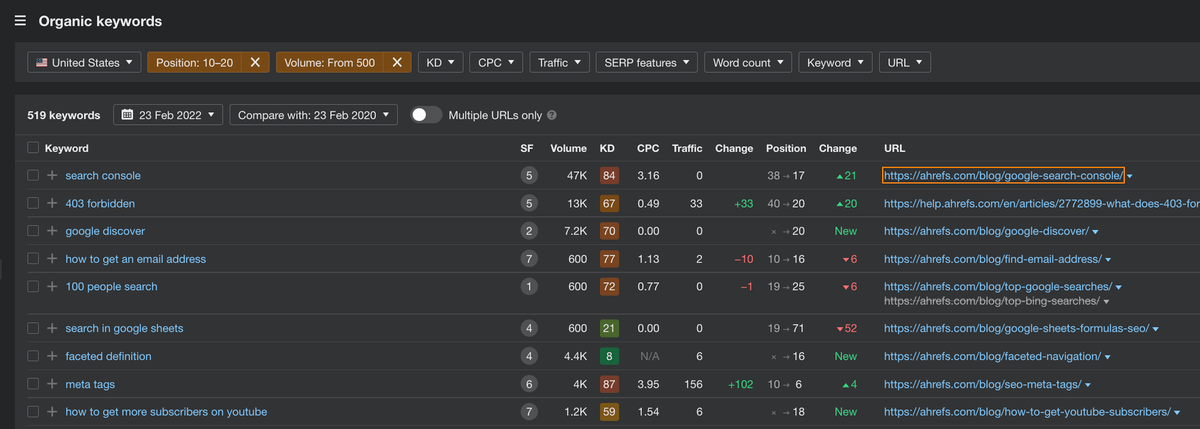Open the ahrefs.com/blog/seo-meta-tags/ URL

pyautogui.click(x=981, y=384)
